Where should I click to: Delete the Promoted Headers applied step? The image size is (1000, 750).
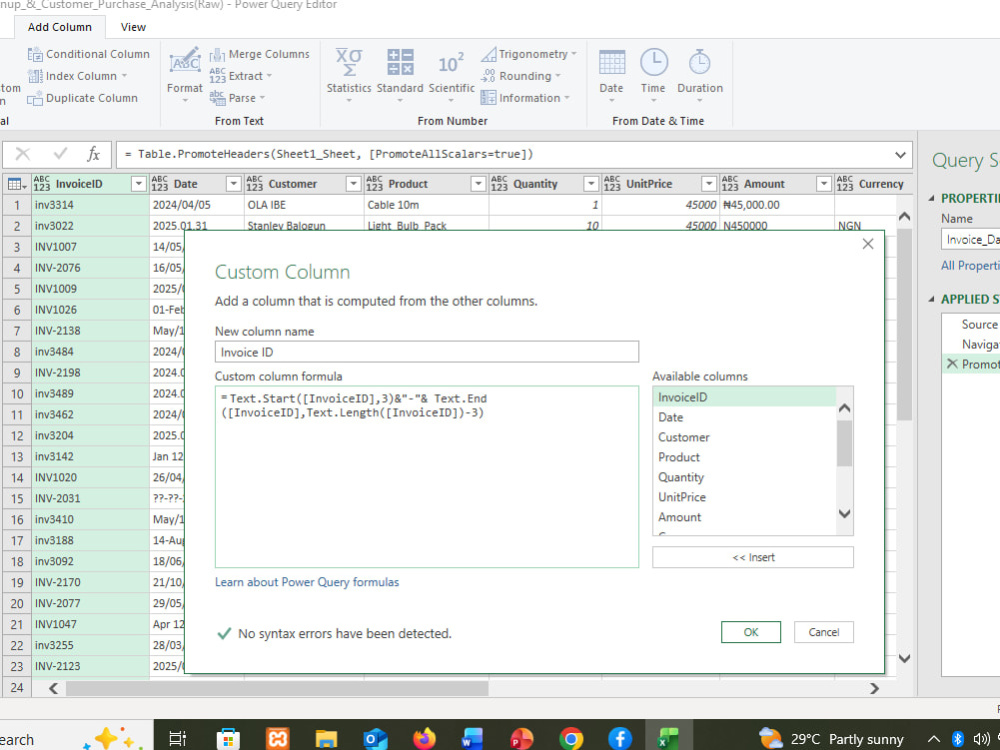[952, 364]
